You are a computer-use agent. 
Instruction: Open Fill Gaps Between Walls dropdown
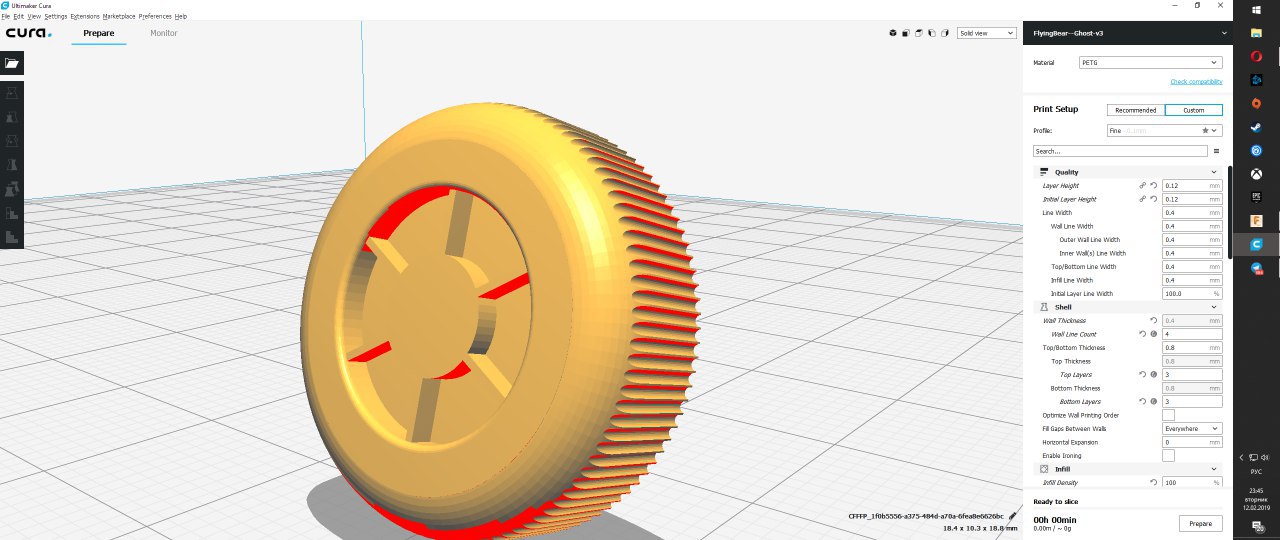point(1192,428)
